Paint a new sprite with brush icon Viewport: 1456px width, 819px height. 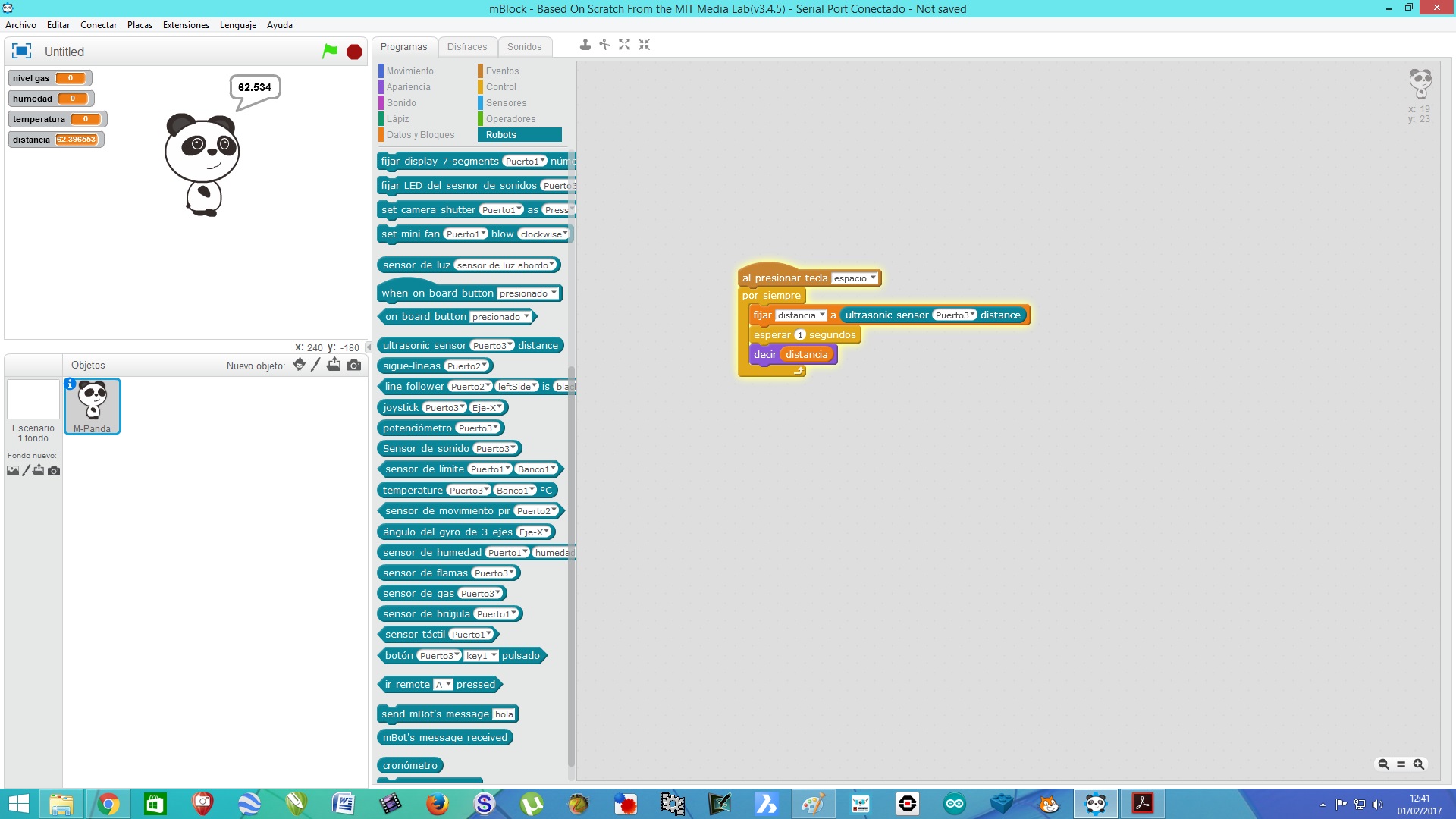pos(315,365)
